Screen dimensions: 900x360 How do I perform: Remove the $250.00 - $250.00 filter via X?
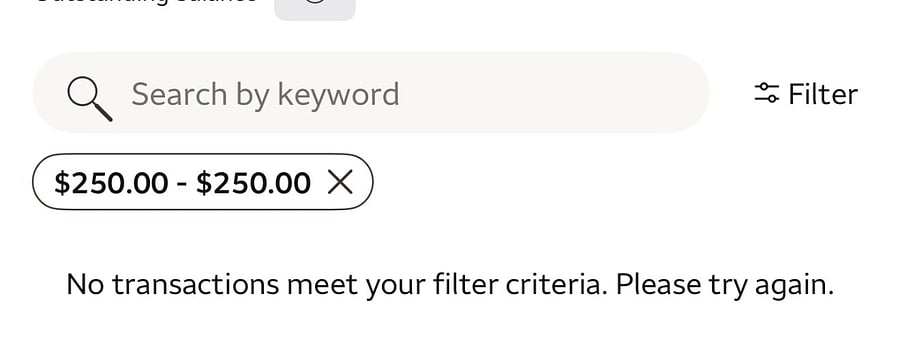pyautogui.click(x=340, y=183)
